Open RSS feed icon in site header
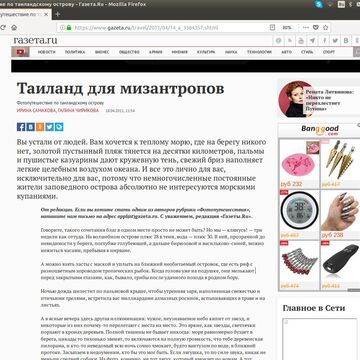 [290, 41]
